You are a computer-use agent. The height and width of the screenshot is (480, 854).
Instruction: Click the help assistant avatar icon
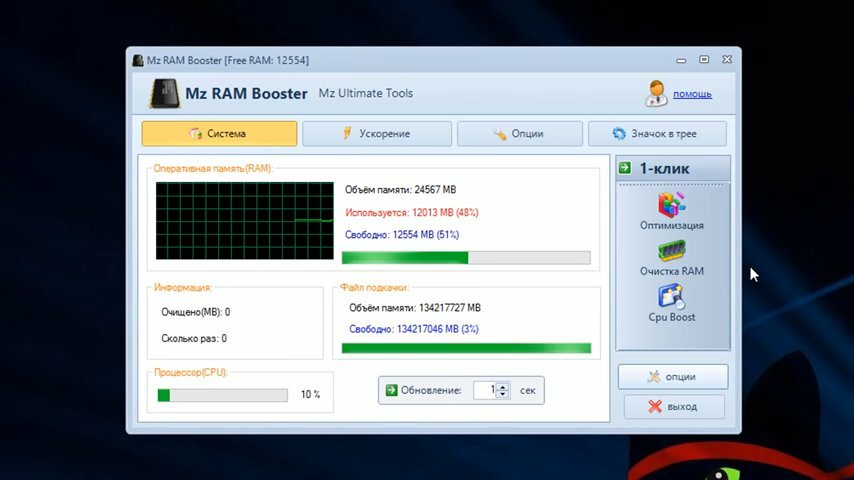tap(656, 93)
